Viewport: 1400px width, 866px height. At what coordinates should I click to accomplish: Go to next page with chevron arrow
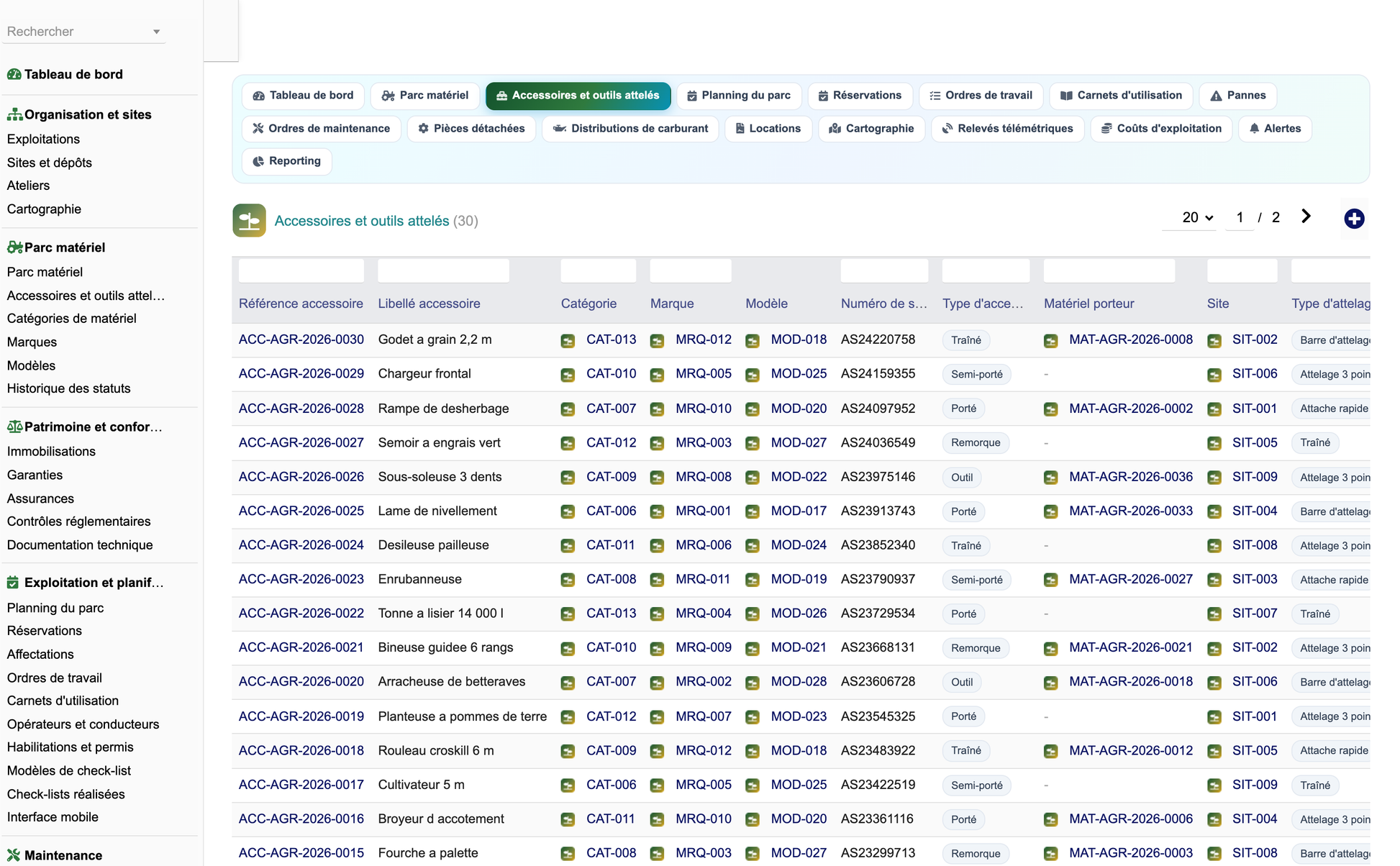(1306, 216)
